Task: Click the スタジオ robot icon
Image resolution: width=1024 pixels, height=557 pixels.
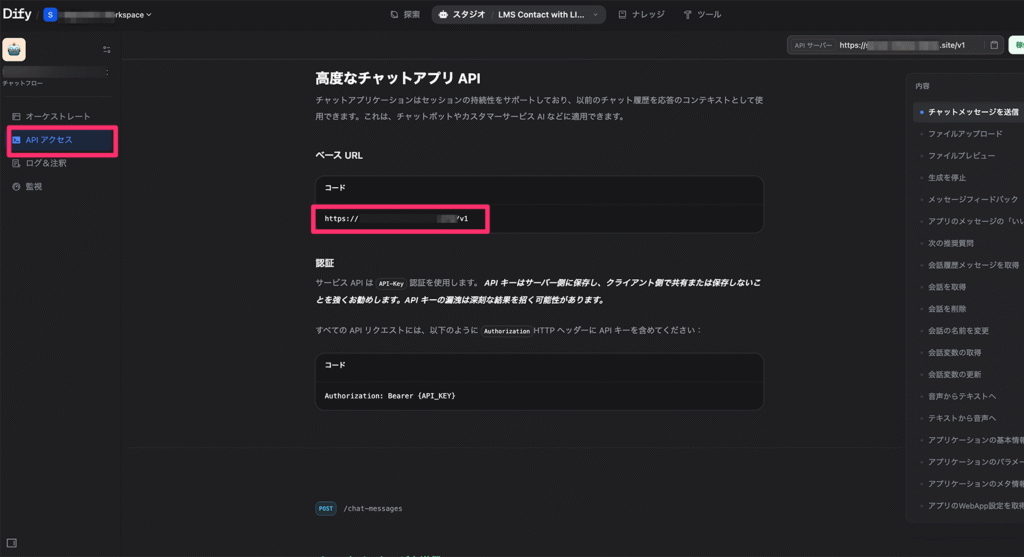Action: (443, 14)
